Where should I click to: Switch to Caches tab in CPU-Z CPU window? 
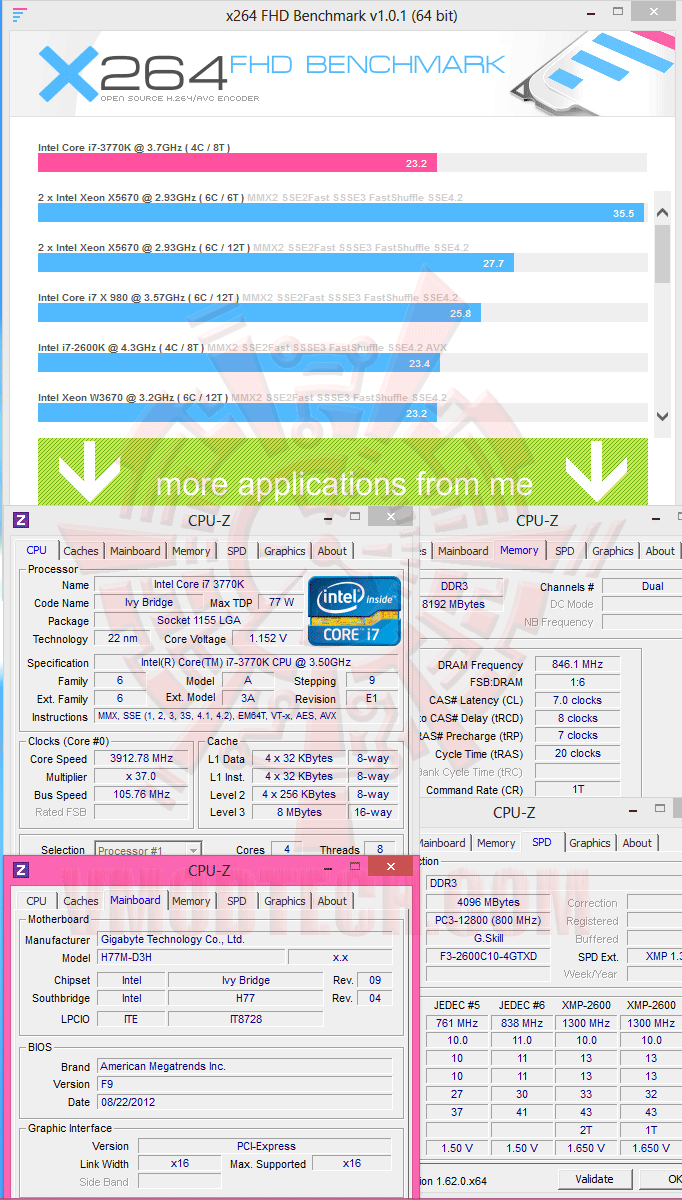(81, 551)
